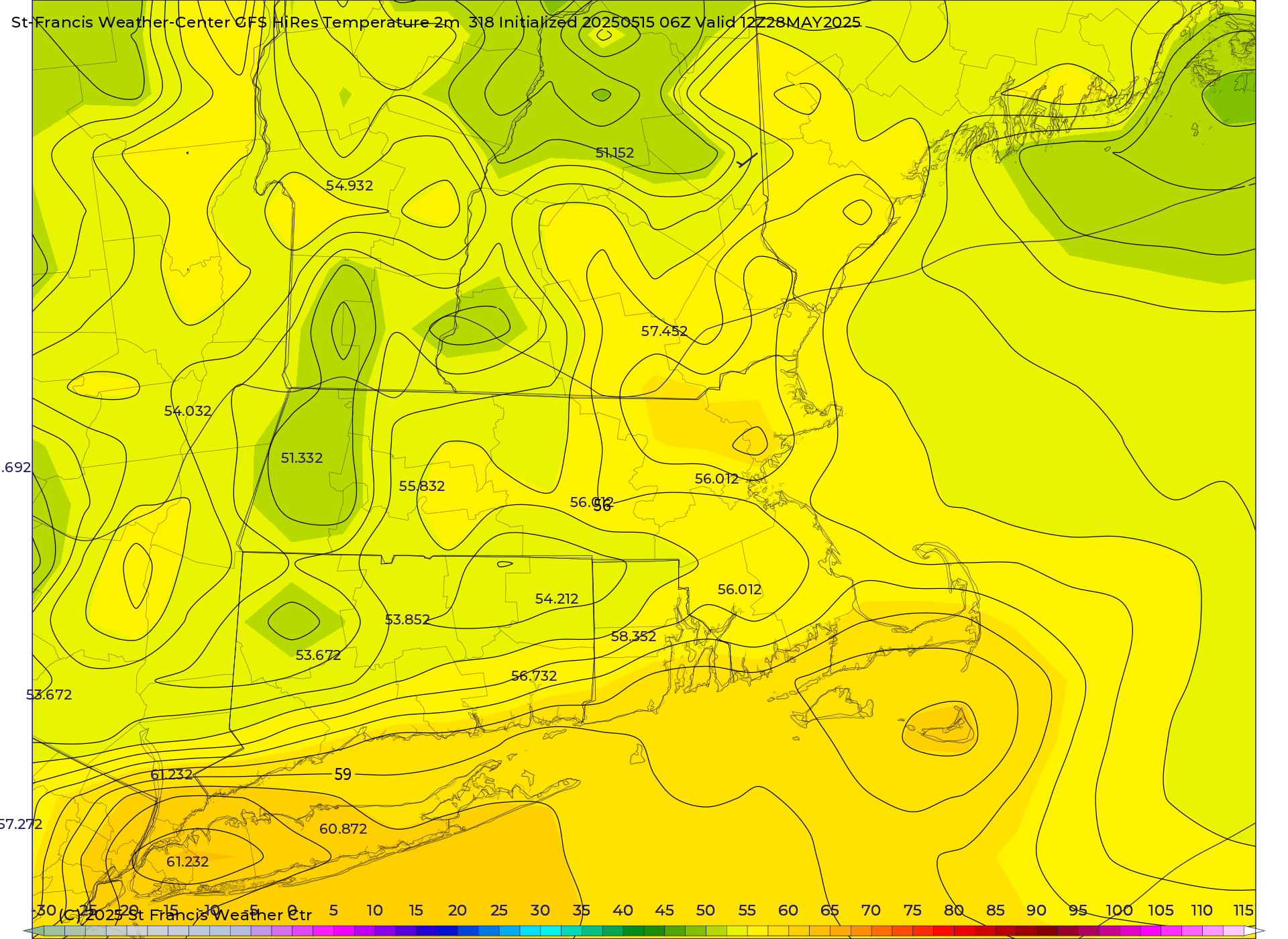Click the grey-green arrow tip starting the colorbar
Image resolution: width=1288 pixels, height=939 pixels.
point(34,931)
